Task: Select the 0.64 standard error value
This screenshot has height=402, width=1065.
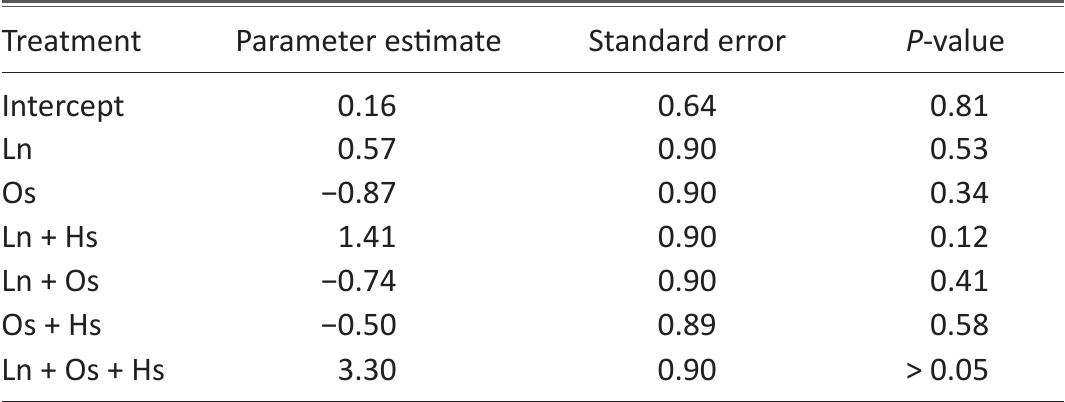Action: click(687, 106)
